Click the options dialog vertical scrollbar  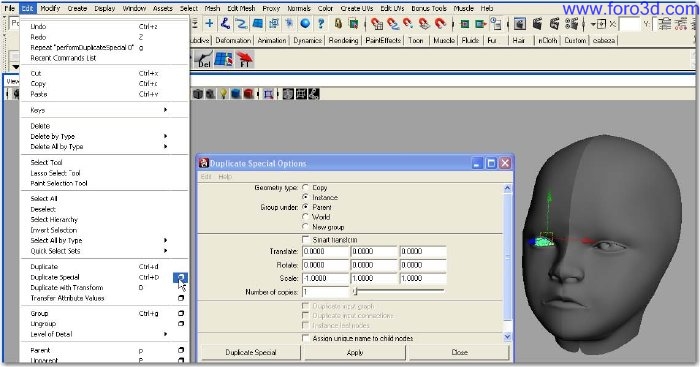(508, 263)
